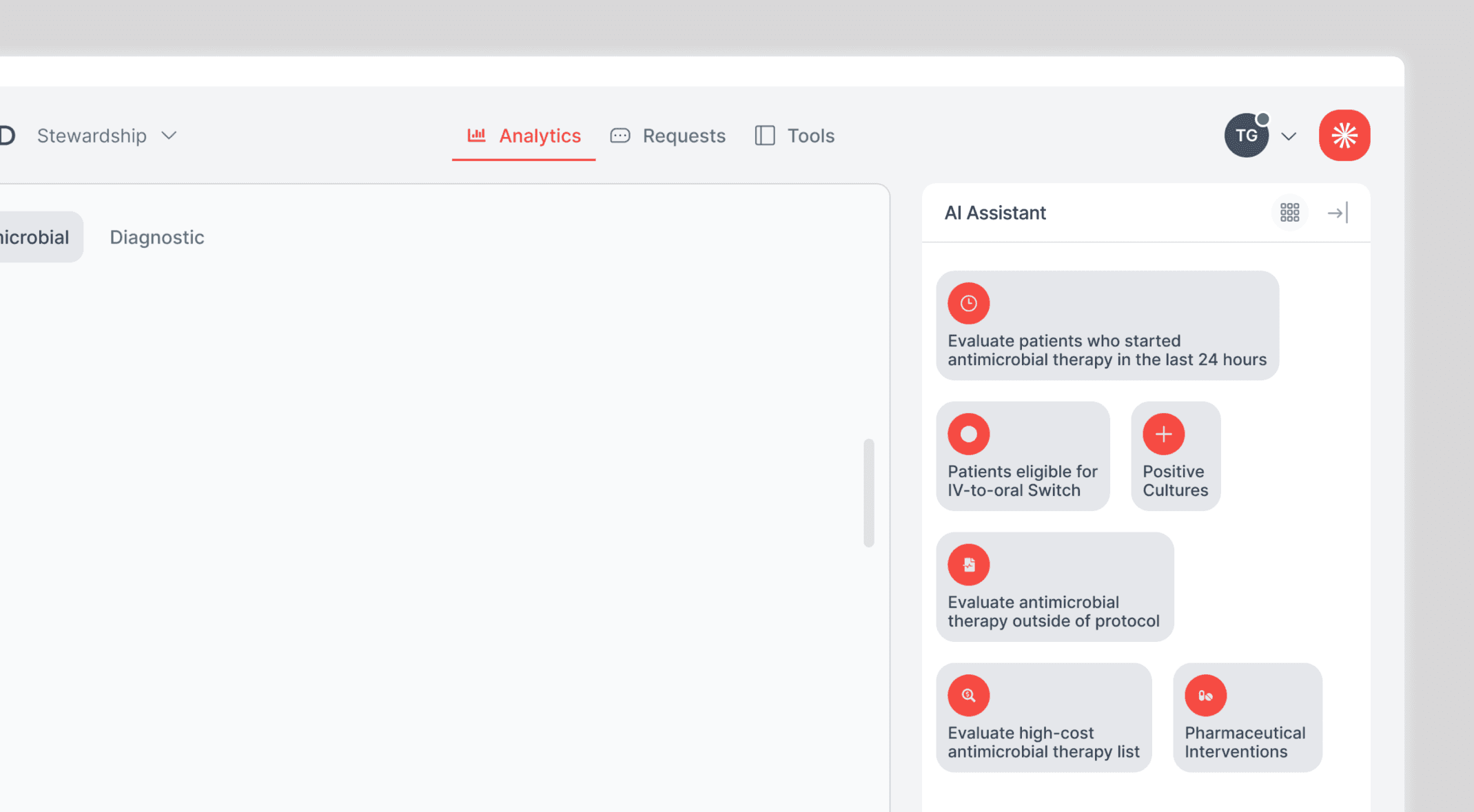Click the pill icon on Pharmaceutical Interventions
1474x812 pixels.
[x=1205, y=696]
